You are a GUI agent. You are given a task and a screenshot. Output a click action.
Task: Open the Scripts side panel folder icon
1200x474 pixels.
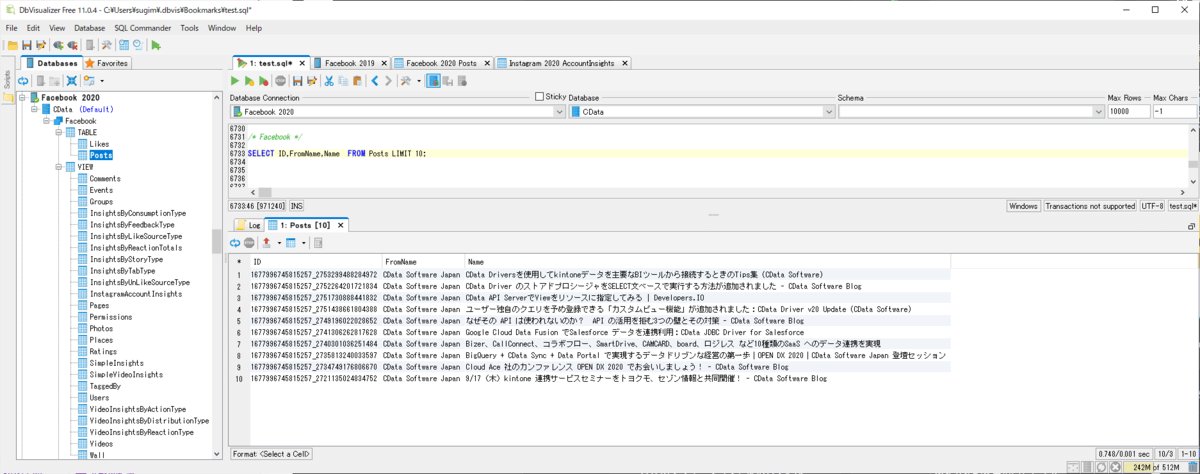coord(7,97)
